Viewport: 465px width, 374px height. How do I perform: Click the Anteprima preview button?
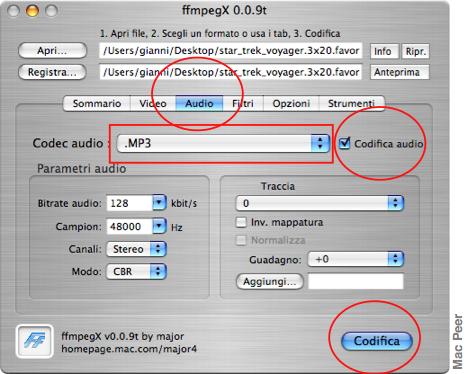click(x=399, y=72)
